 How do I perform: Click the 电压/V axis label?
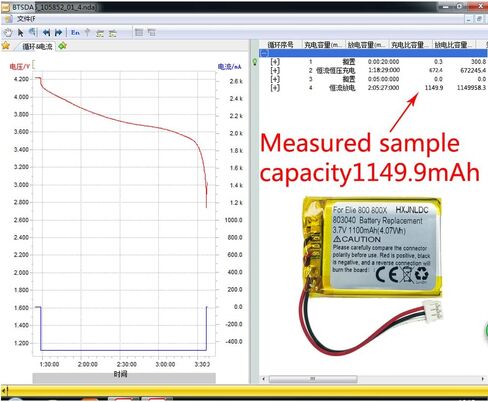(19, 66)
